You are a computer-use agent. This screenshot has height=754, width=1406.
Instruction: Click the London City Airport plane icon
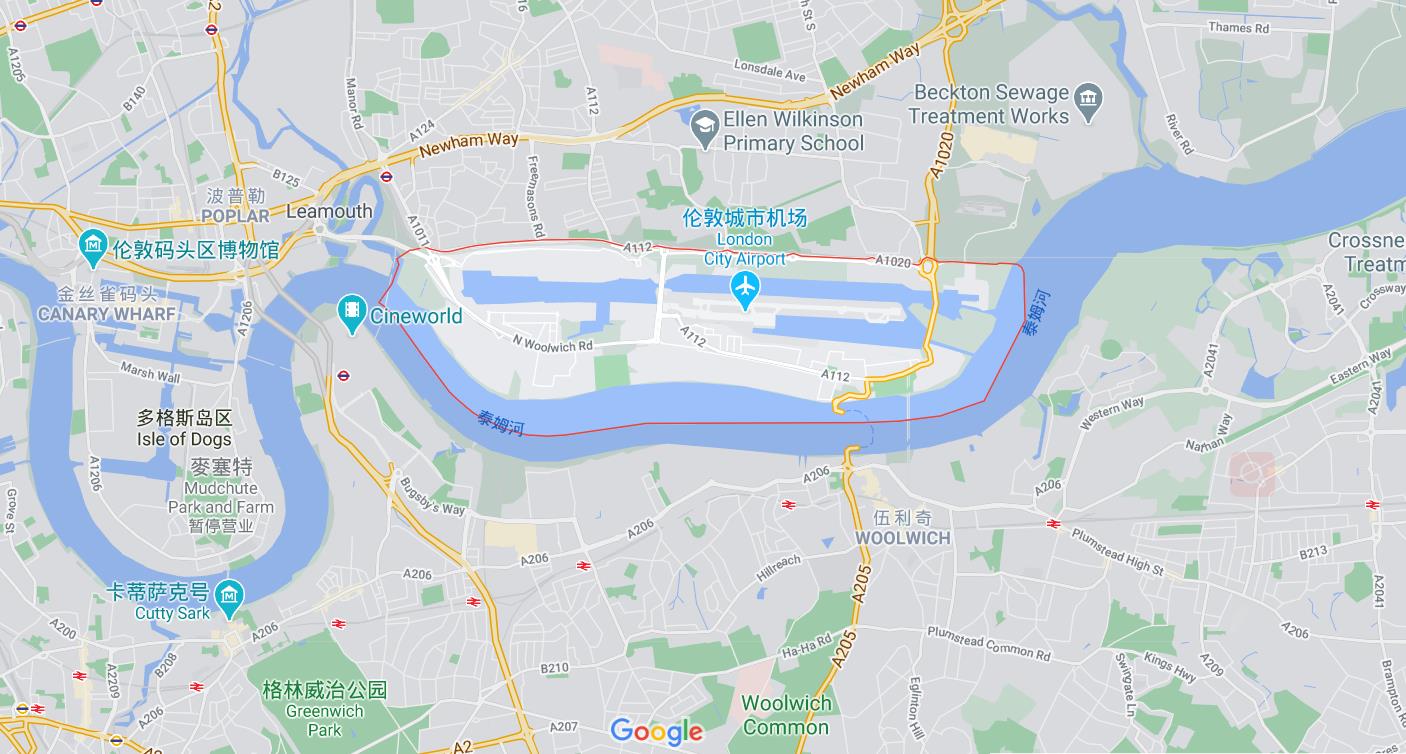[745, 290]
